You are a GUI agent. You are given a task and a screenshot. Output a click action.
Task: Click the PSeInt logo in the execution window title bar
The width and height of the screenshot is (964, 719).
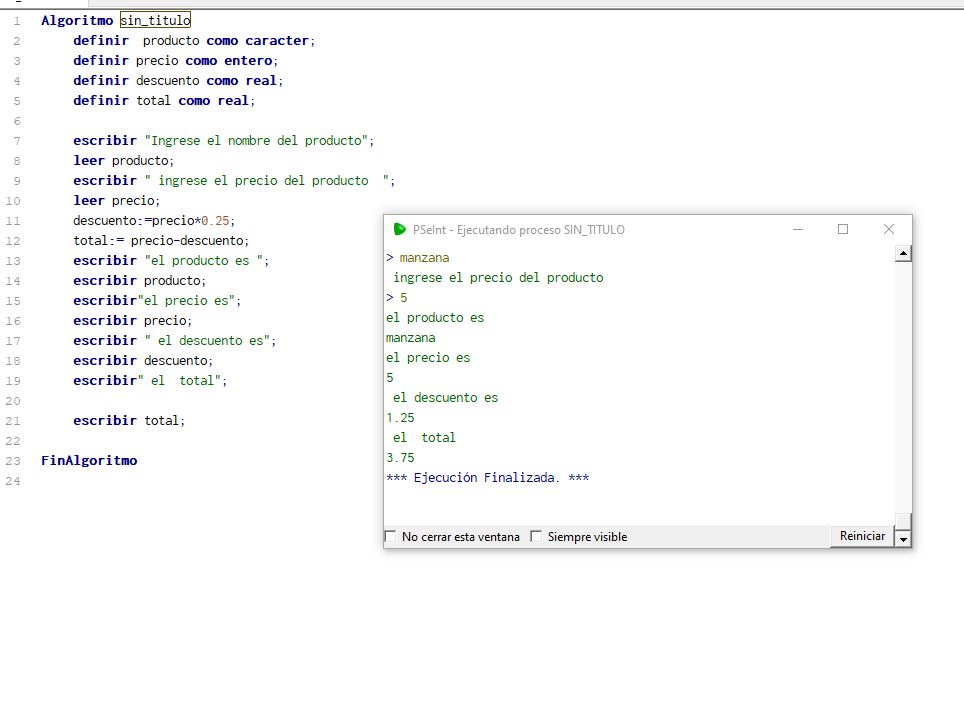click(400, 229)
